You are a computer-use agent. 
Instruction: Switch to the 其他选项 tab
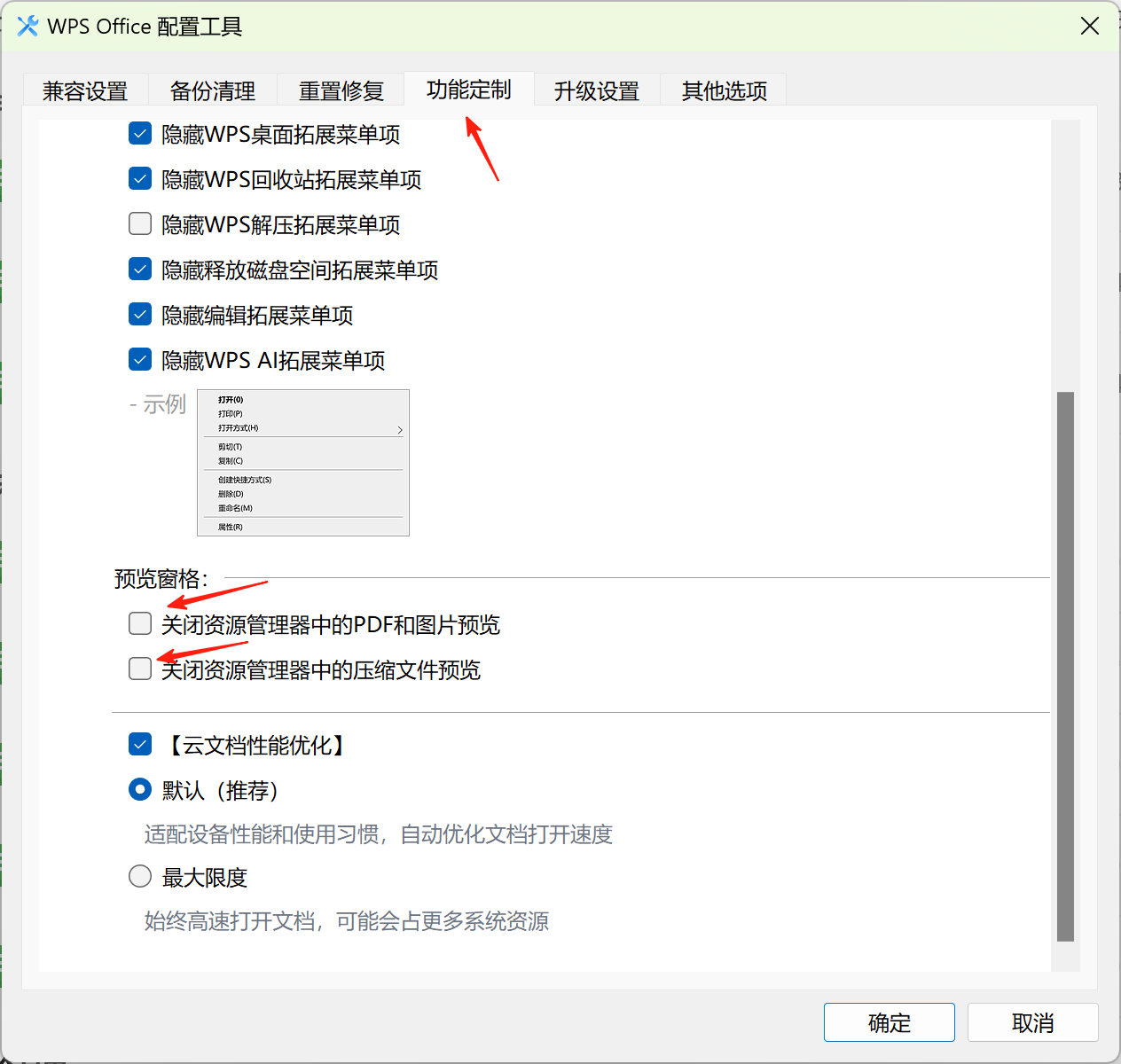724,90
